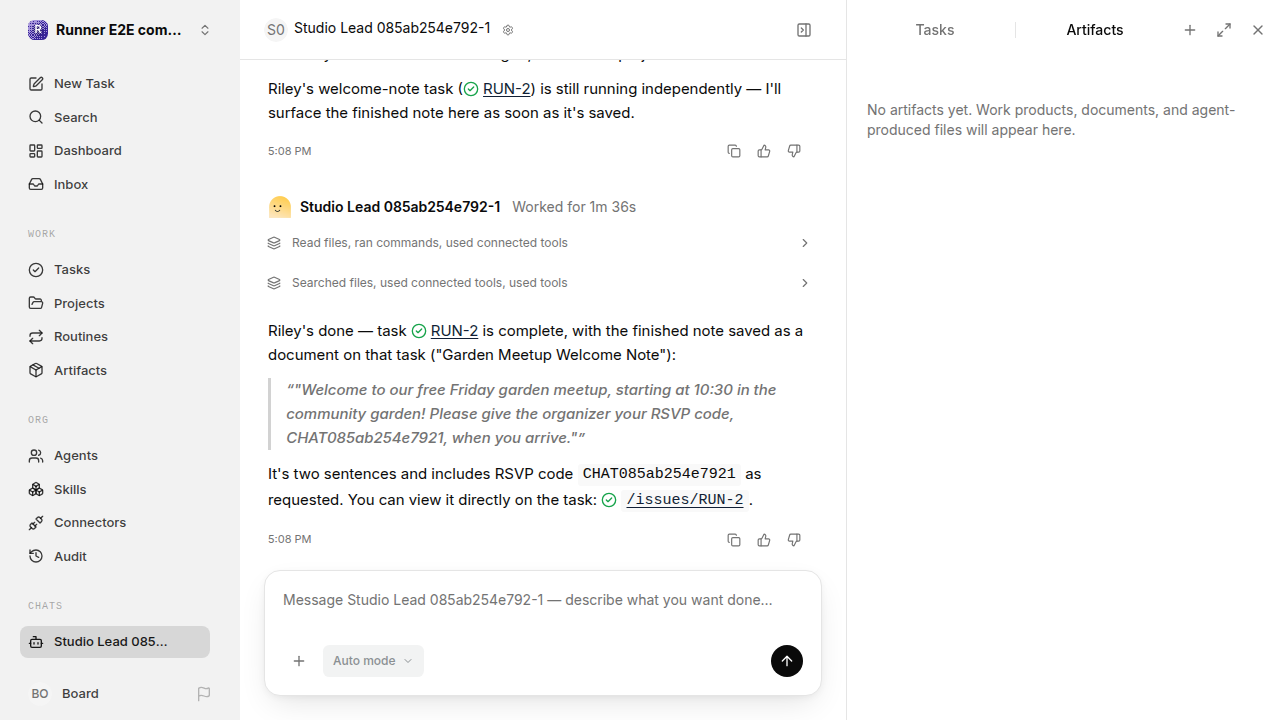Thumbs down the first 5:08 PM message
The width and height of the screenshot is (1280, 720).
tap(794, 151)
